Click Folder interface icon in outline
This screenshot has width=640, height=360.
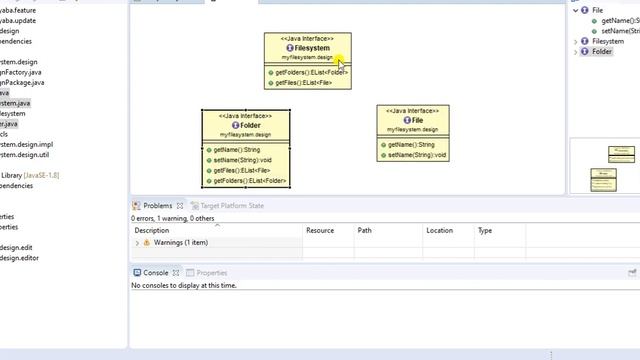click(x=585, y=51)
